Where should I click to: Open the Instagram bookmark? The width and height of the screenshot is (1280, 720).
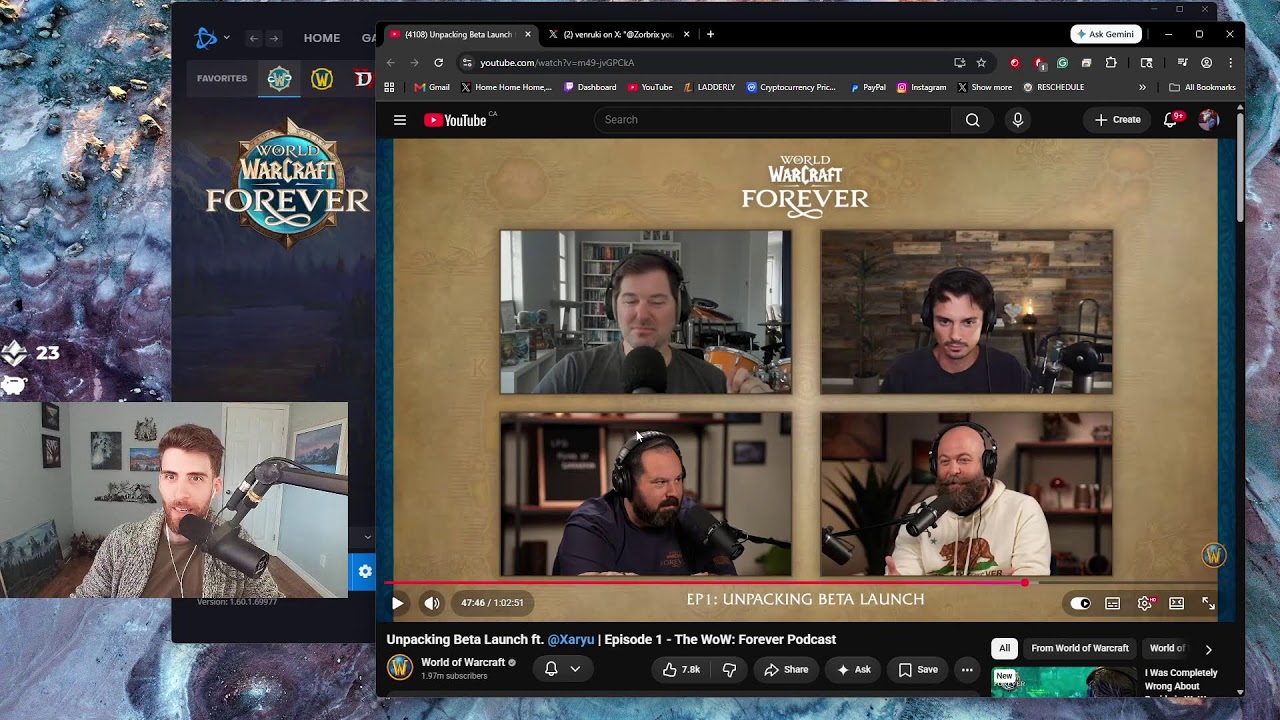[x=921, y=87]
